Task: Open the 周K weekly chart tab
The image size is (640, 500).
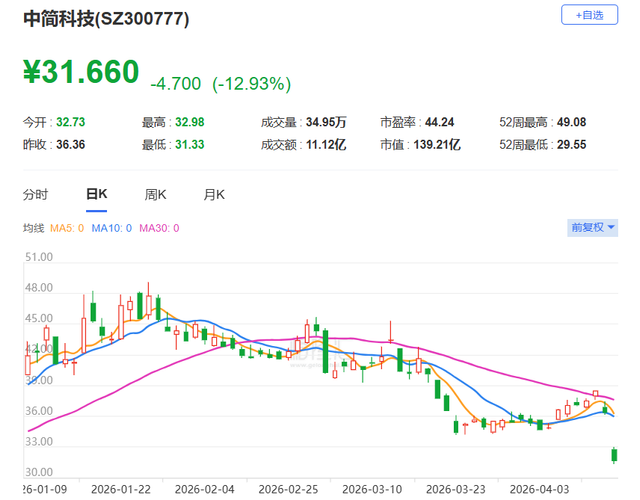Action: pyautogui.click(x=155, y=195)
